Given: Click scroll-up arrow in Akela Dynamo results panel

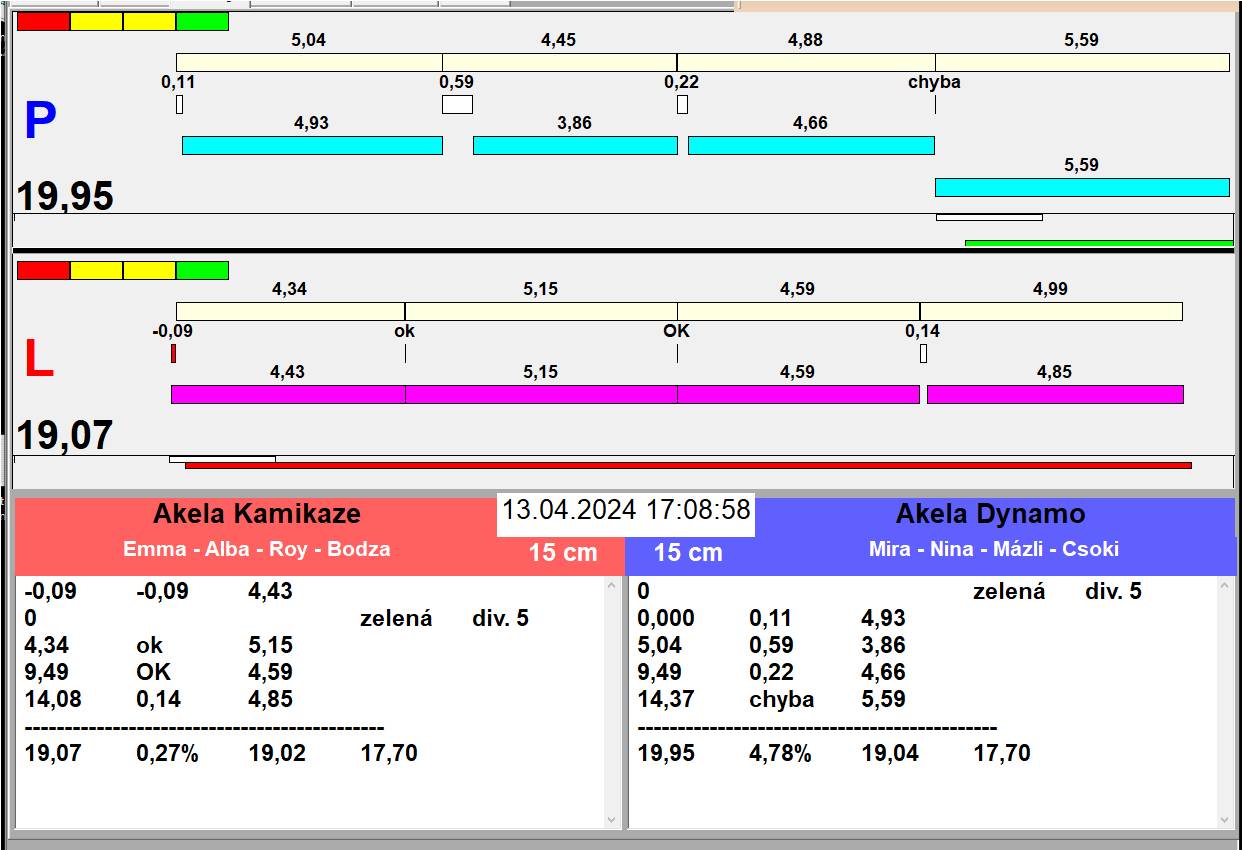Looking at the screenshot, I should (1225, 587).
